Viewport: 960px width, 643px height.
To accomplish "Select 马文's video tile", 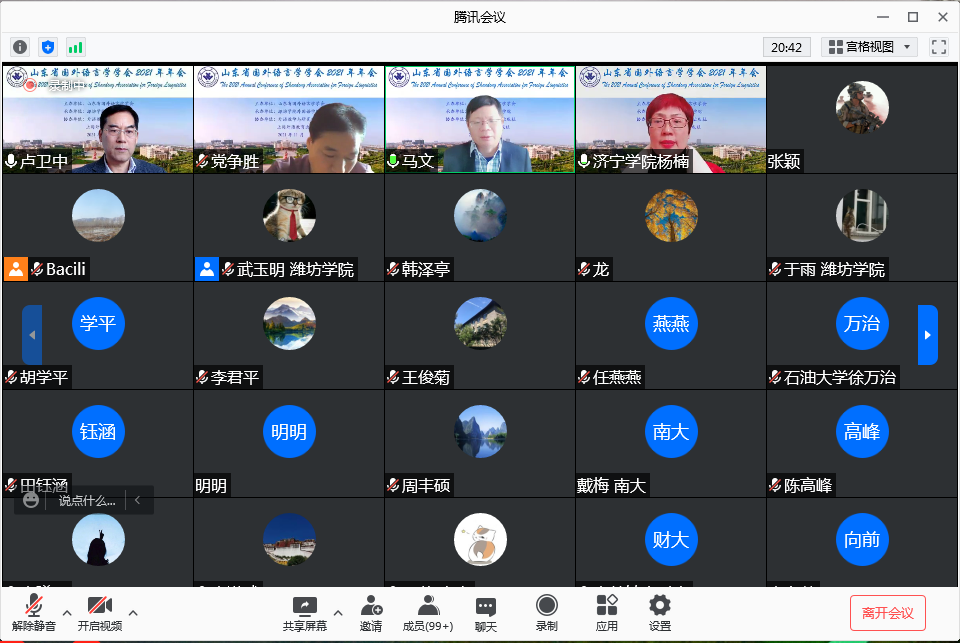I will tap(479, 119).
